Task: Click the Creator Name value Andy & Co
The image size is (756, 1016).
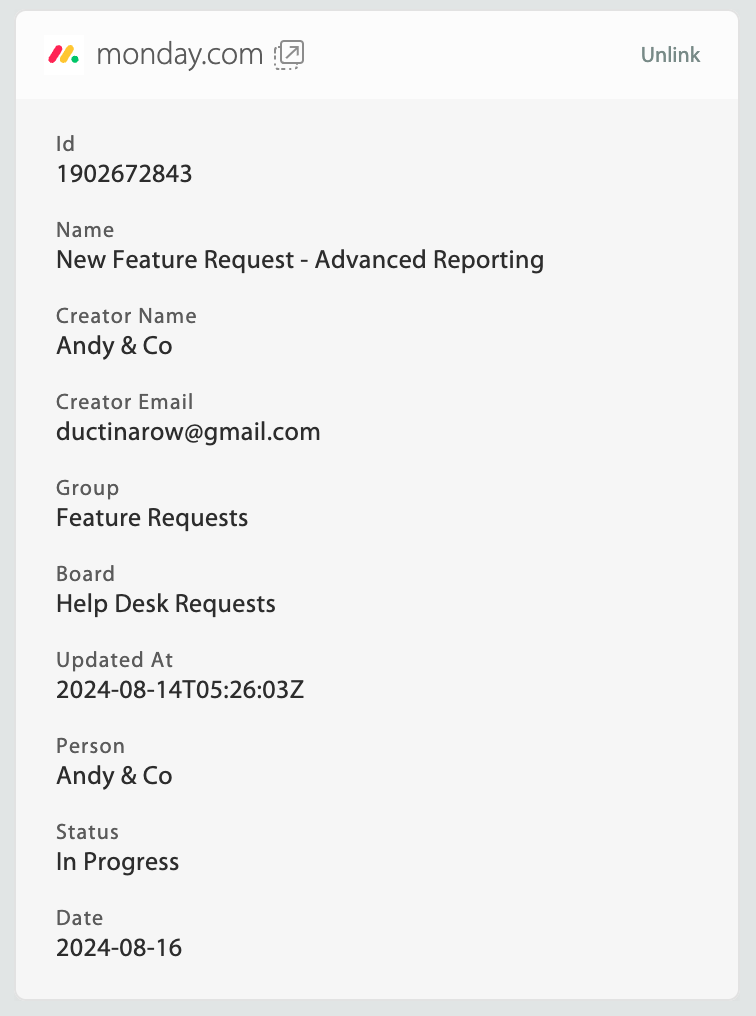Action: point(115,346)
